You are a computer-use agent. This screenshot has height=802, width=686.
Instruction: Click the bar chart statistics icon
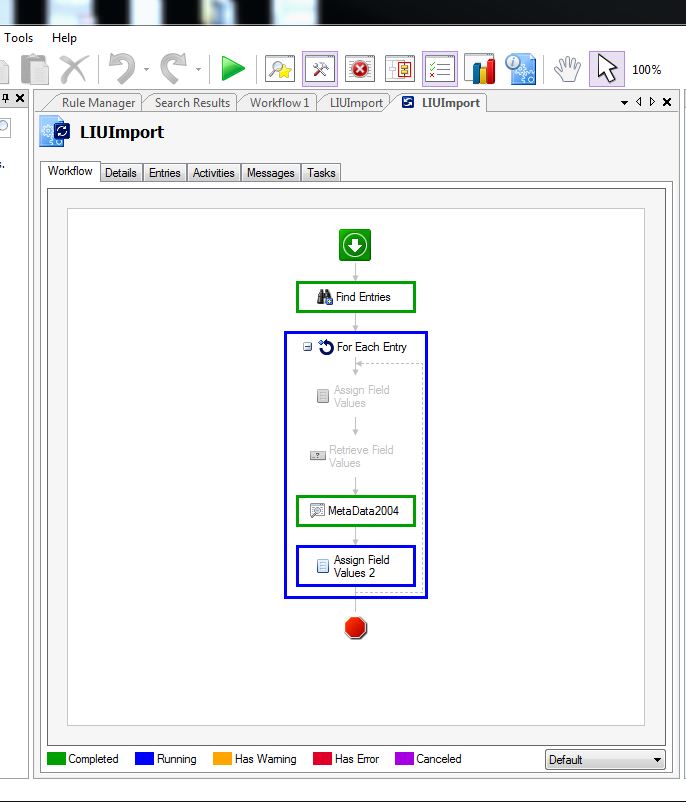click(x=480, y=69)
